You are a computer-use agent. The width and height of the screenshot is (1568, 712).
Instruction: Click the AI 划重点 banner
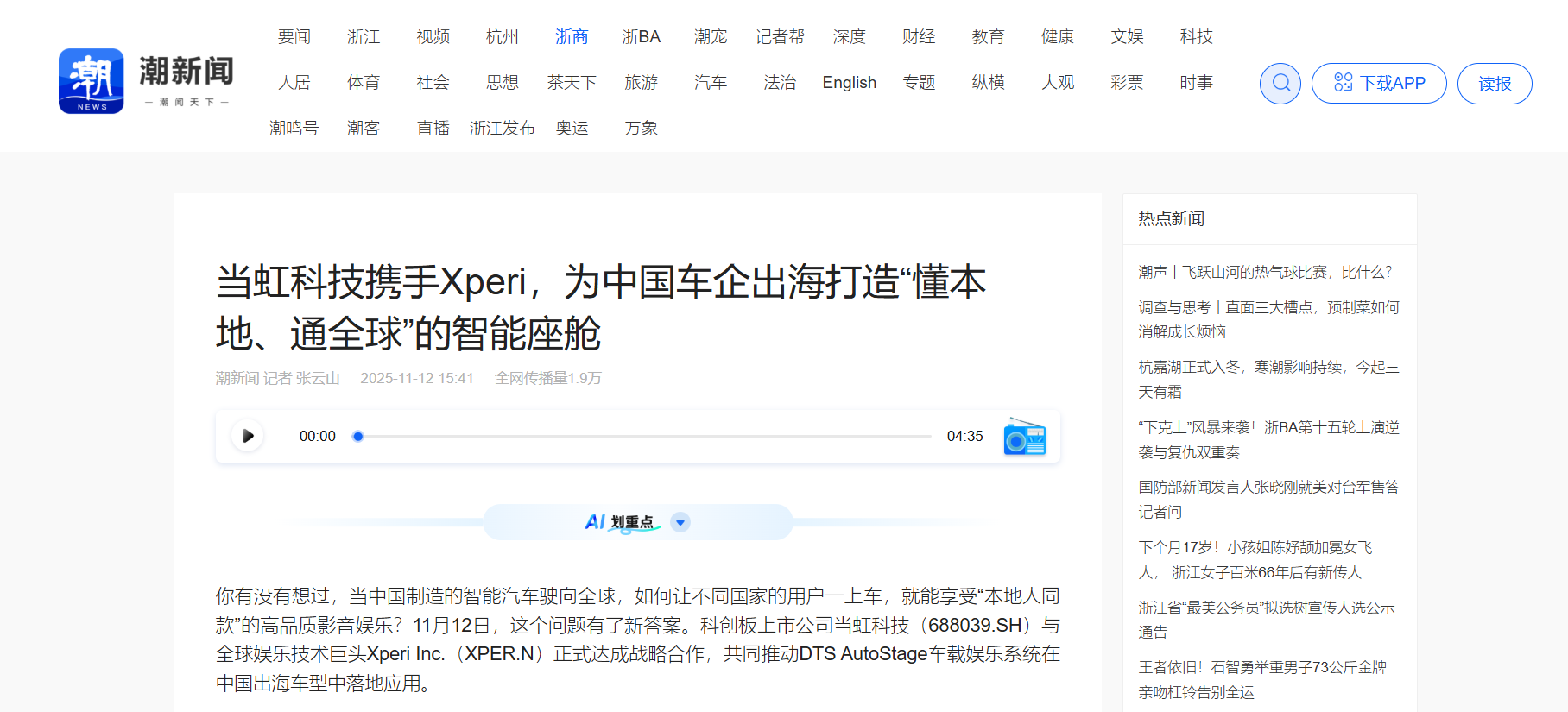coord(638,522)
